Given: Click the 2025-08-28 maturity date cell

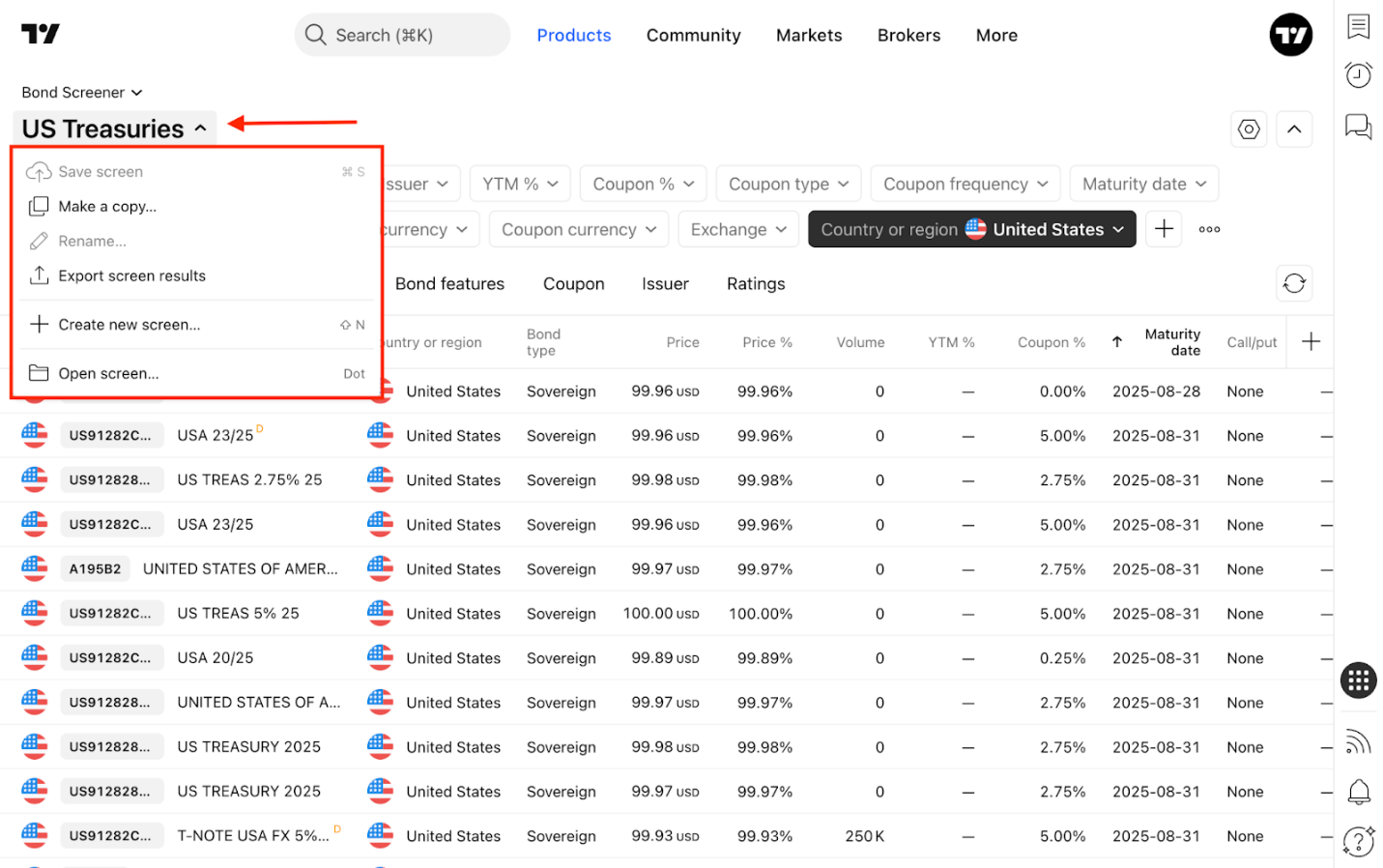Looking at the screenshot, I should pos(1156,391).
